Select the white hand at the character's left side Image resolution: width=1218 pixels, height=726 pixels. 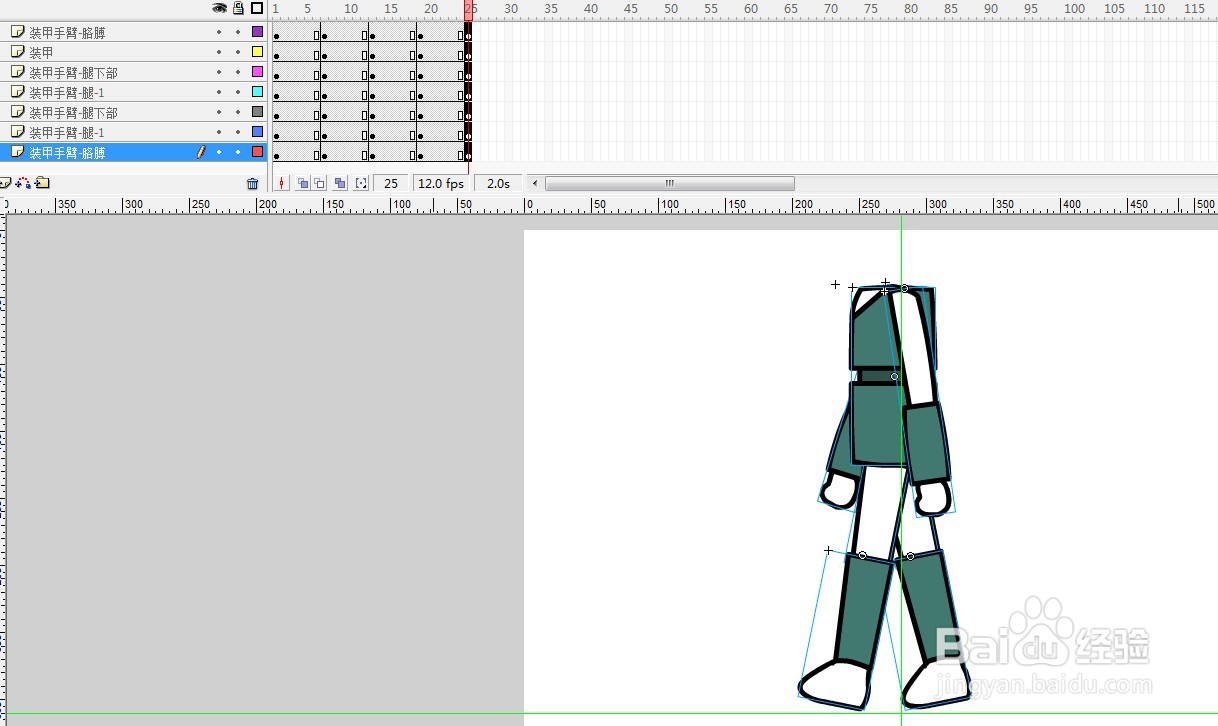839,489
